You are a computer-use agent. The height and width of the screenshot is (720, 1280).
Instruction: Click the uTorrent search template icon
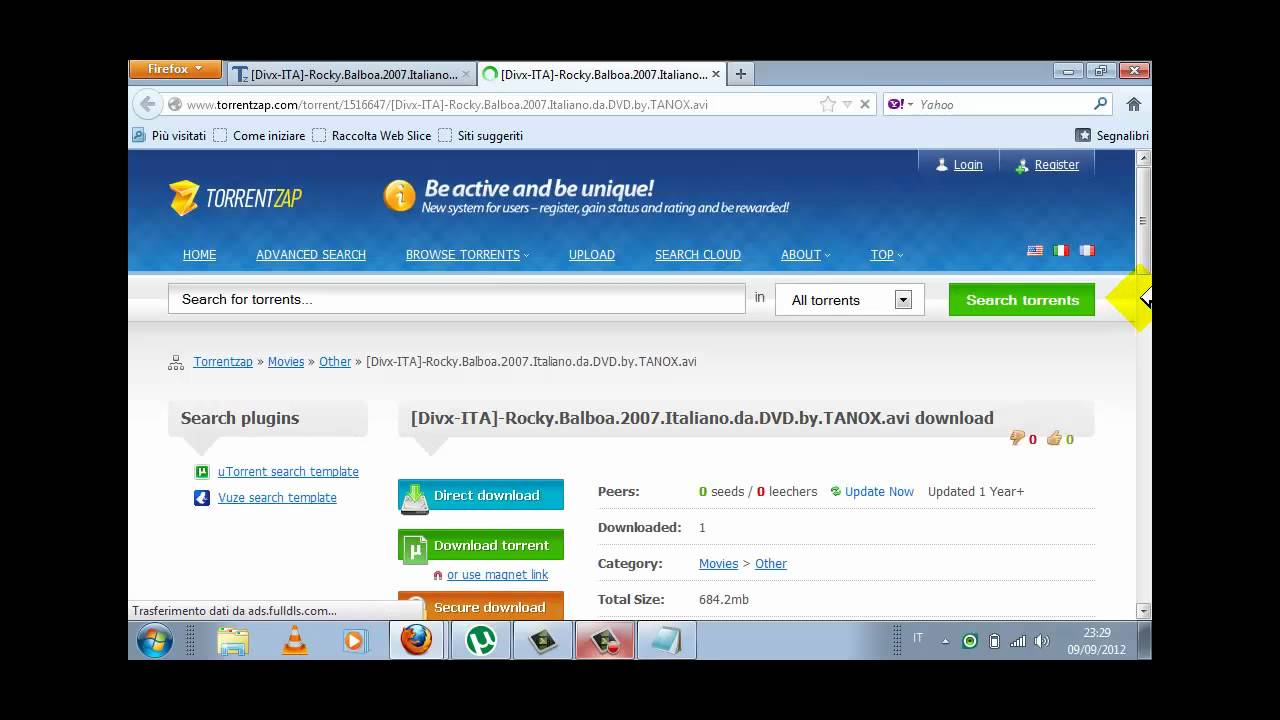[x=202, y=472]
